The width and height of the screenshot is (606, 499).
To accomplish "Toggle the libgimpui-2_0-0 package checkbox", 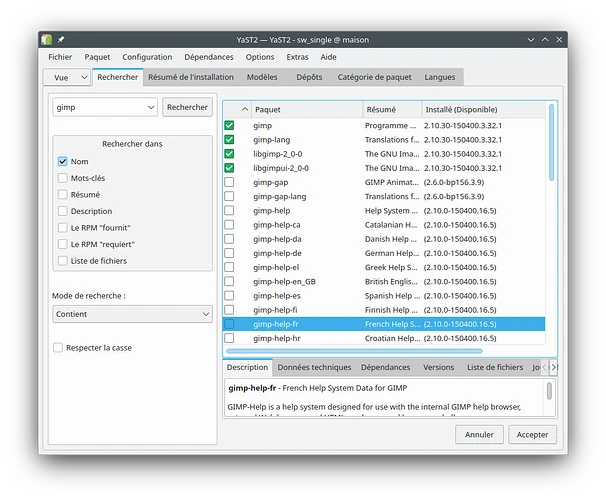I will coord(229,168).
